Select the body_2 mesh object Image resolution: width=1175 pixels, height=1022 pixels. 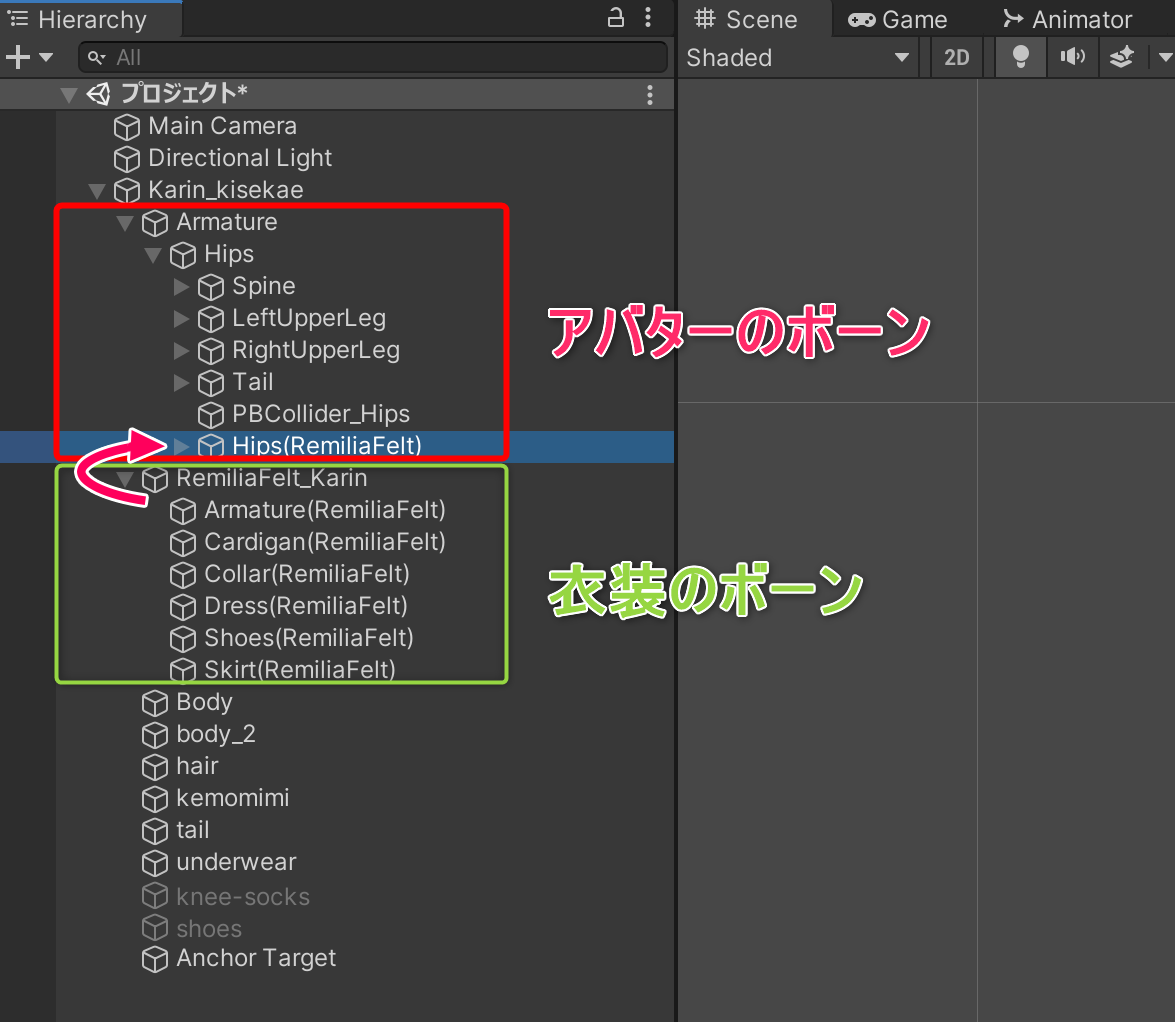pos(216,734)
